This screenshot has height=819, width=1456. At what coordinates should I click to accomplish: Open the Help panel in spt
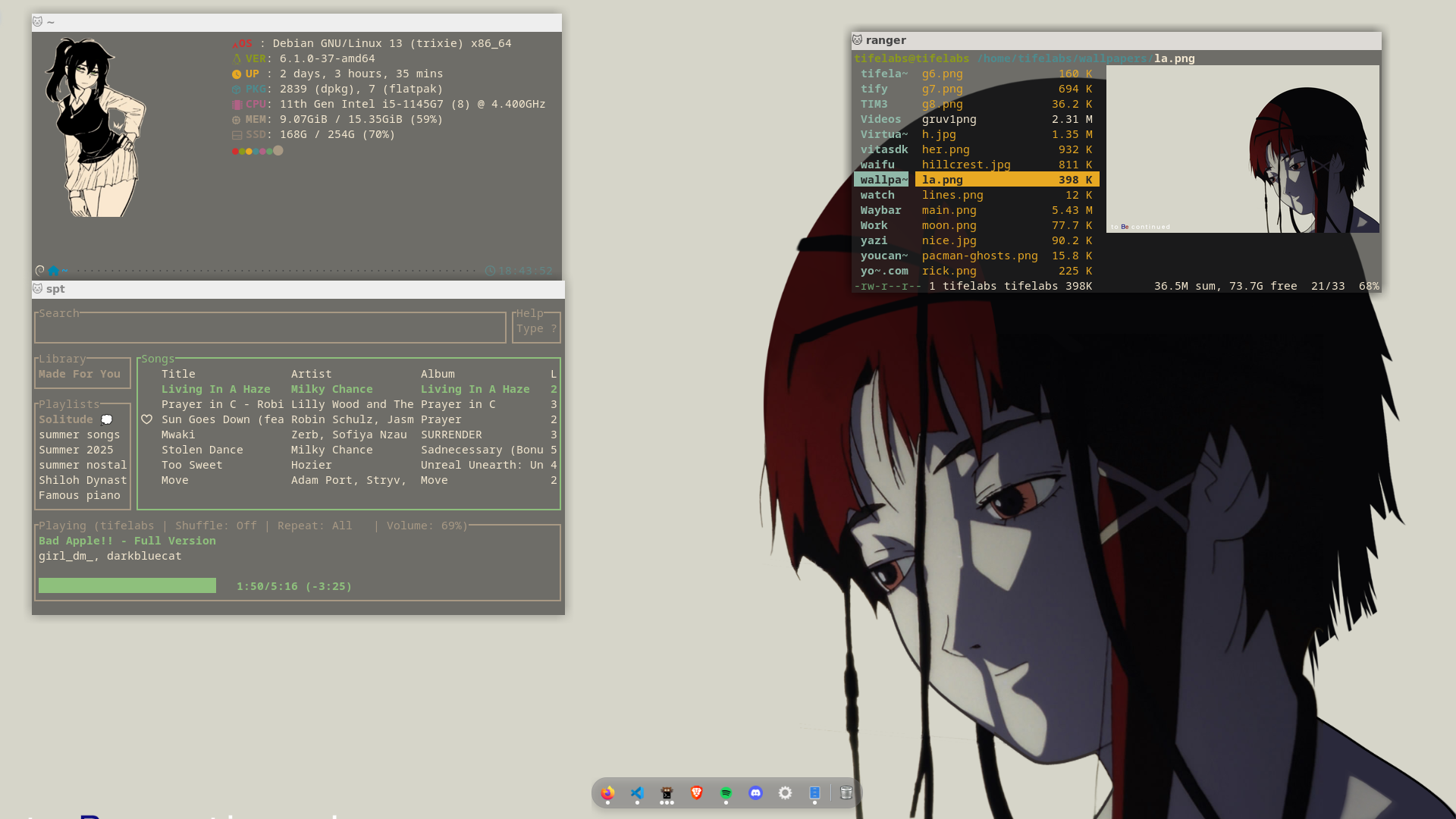coord(536,328)
